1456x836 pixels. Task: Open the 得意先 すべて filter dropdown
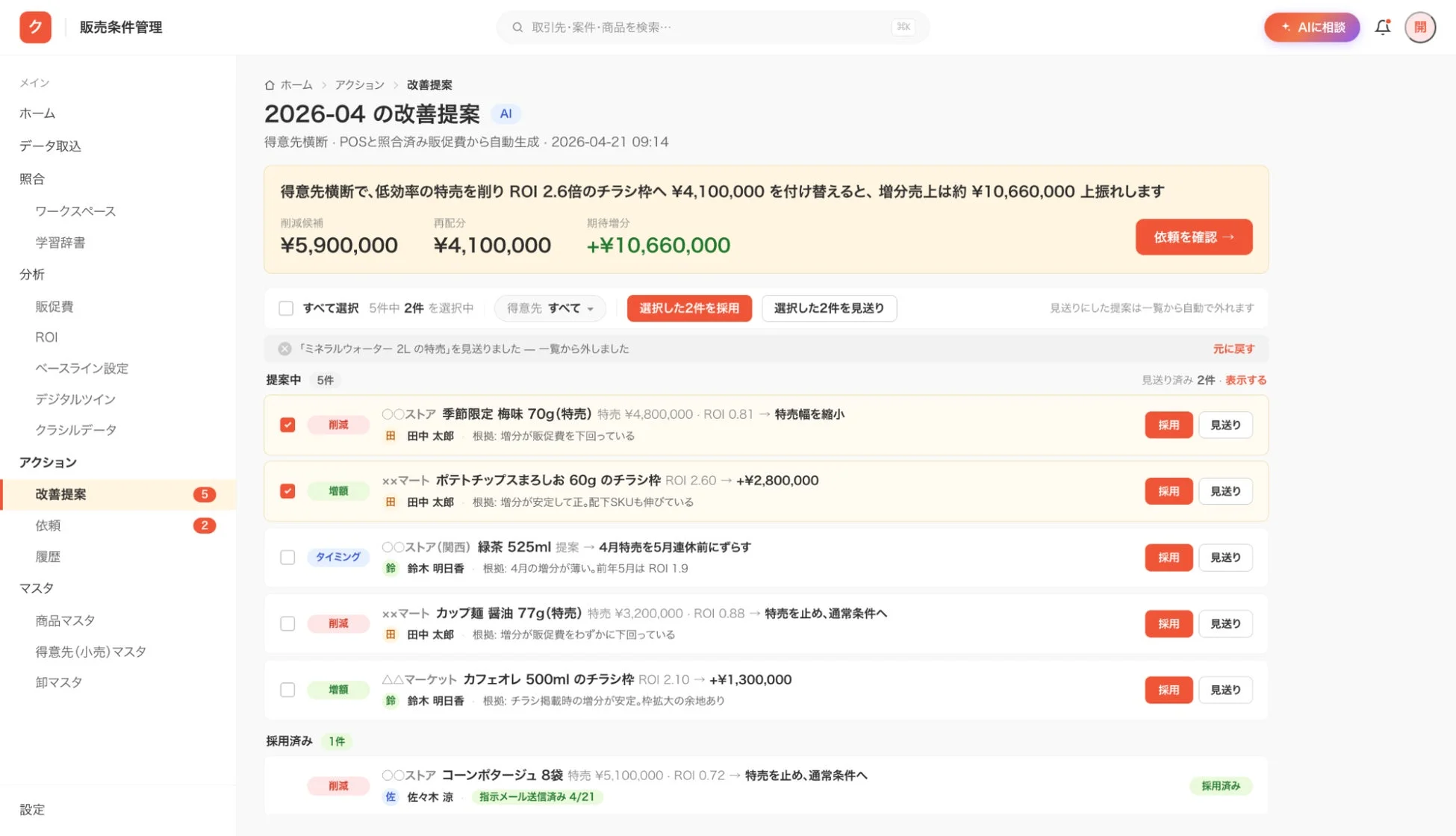pos(550,308)
